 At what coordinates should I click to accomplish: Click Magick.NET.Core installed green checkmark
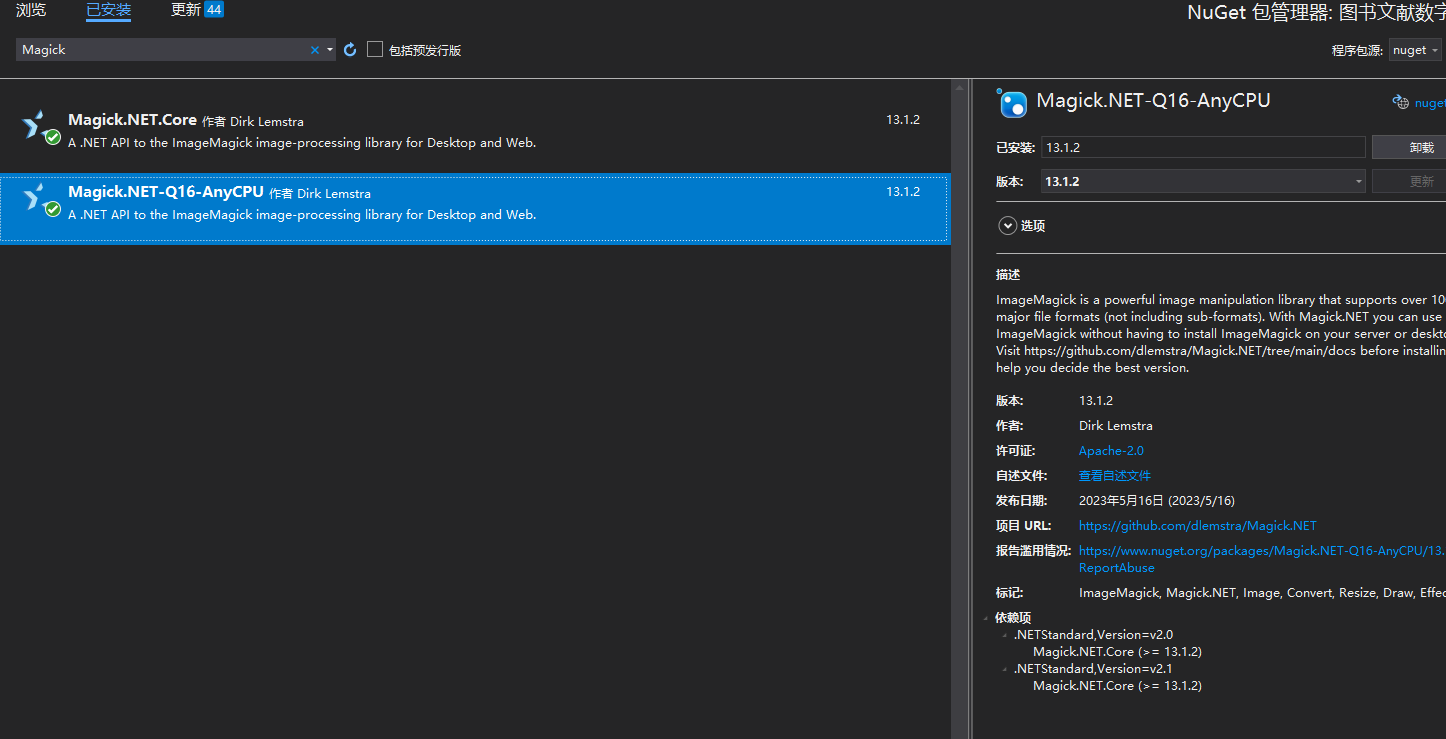(53, 137)
